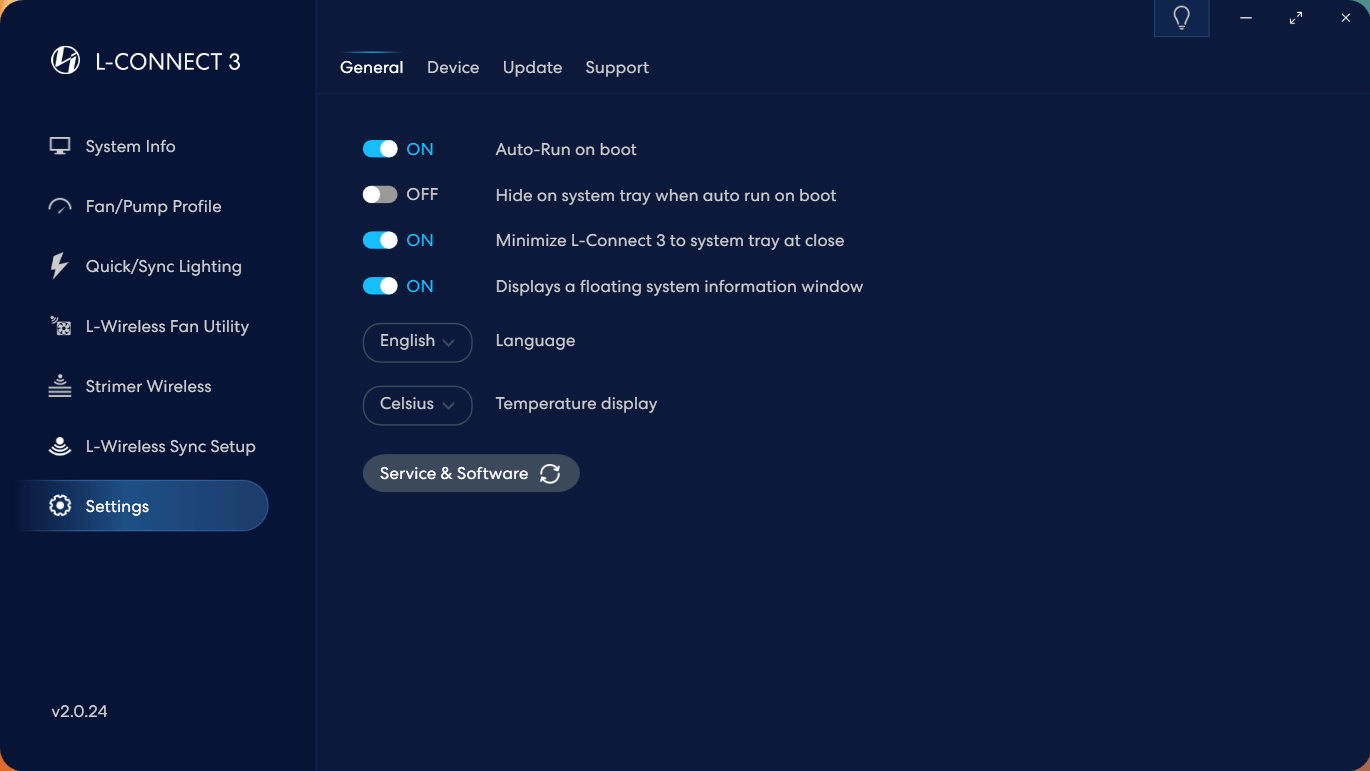Select the Quick/Sync Lighting bolt icon
The width and height of the screenshot is (1370, 771).
tap(59, 266)
